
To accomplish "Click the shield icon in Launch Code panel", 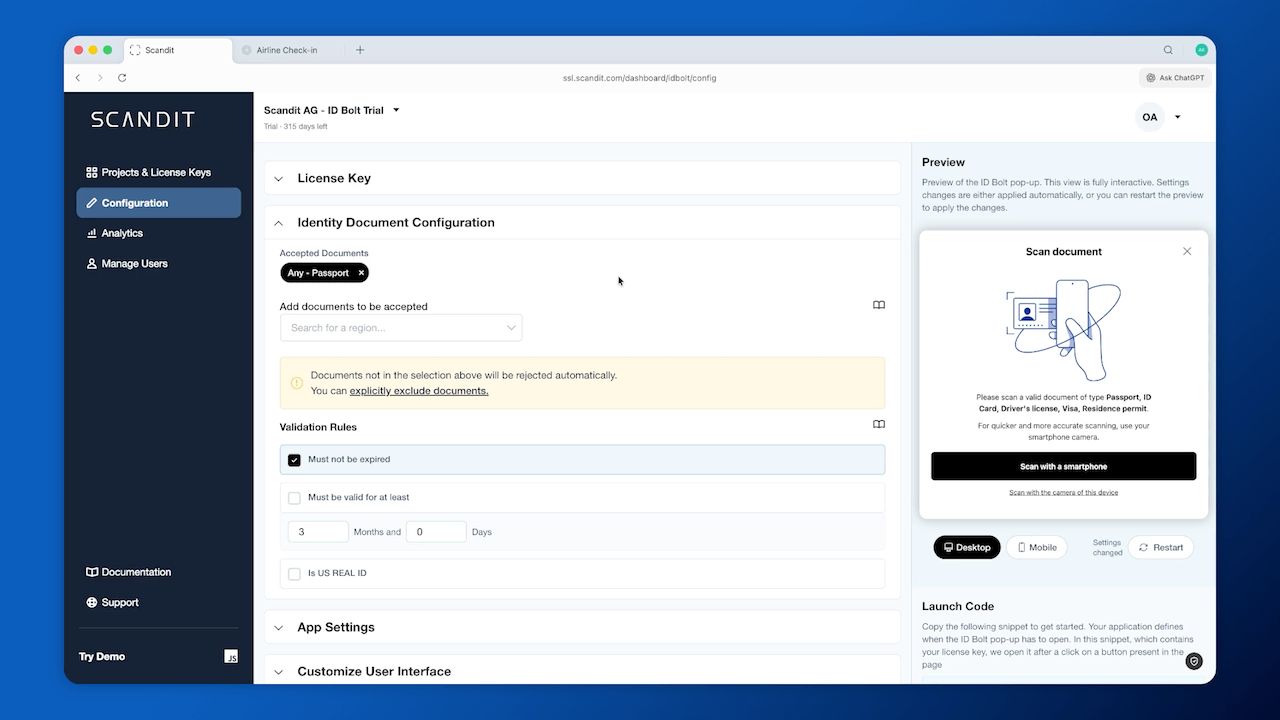I will point(1194,661).
